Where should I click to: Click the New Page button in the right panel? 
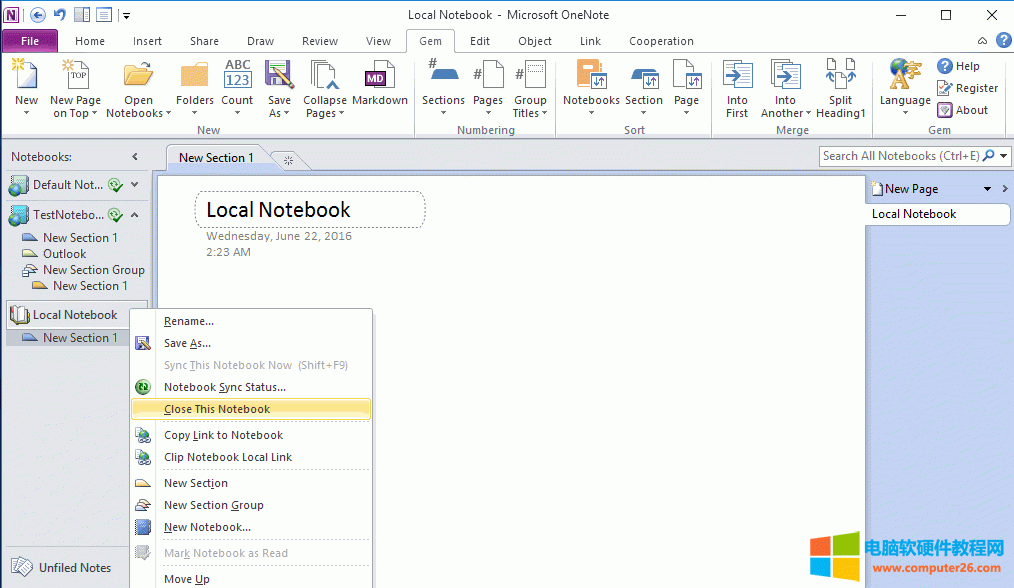[x=909, y=188]
